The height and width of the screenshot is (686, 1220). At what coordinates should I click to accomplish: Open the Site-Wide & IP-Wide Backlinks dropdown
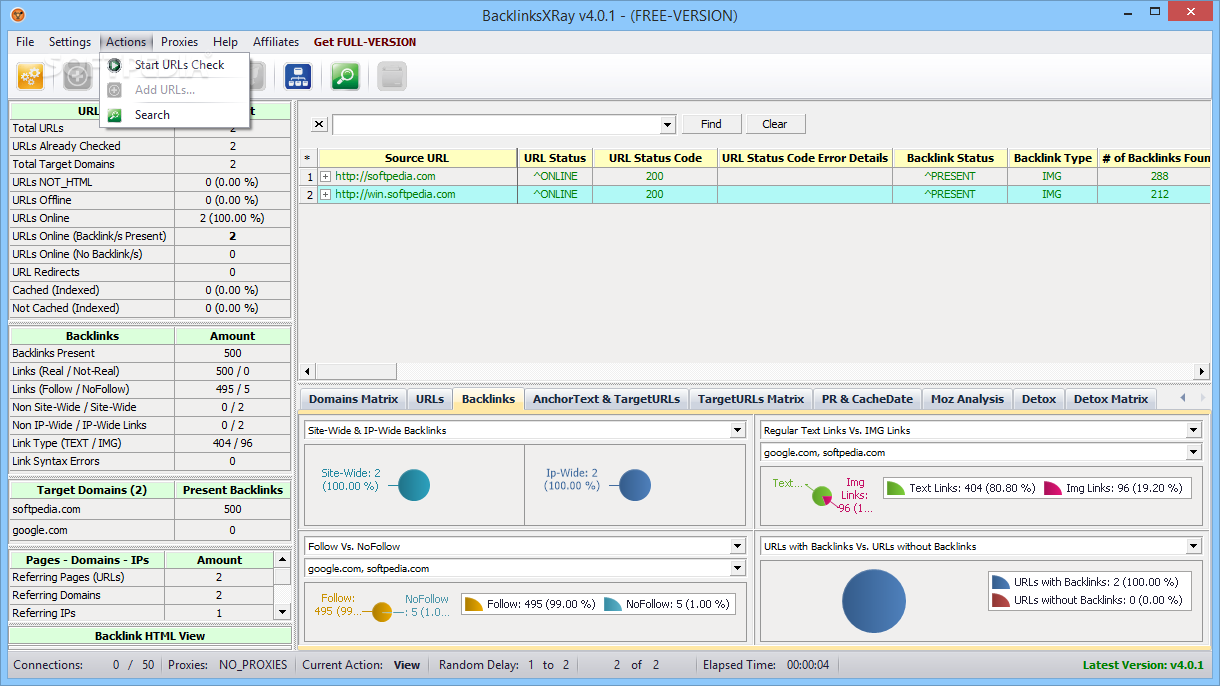tap(738, 430)
